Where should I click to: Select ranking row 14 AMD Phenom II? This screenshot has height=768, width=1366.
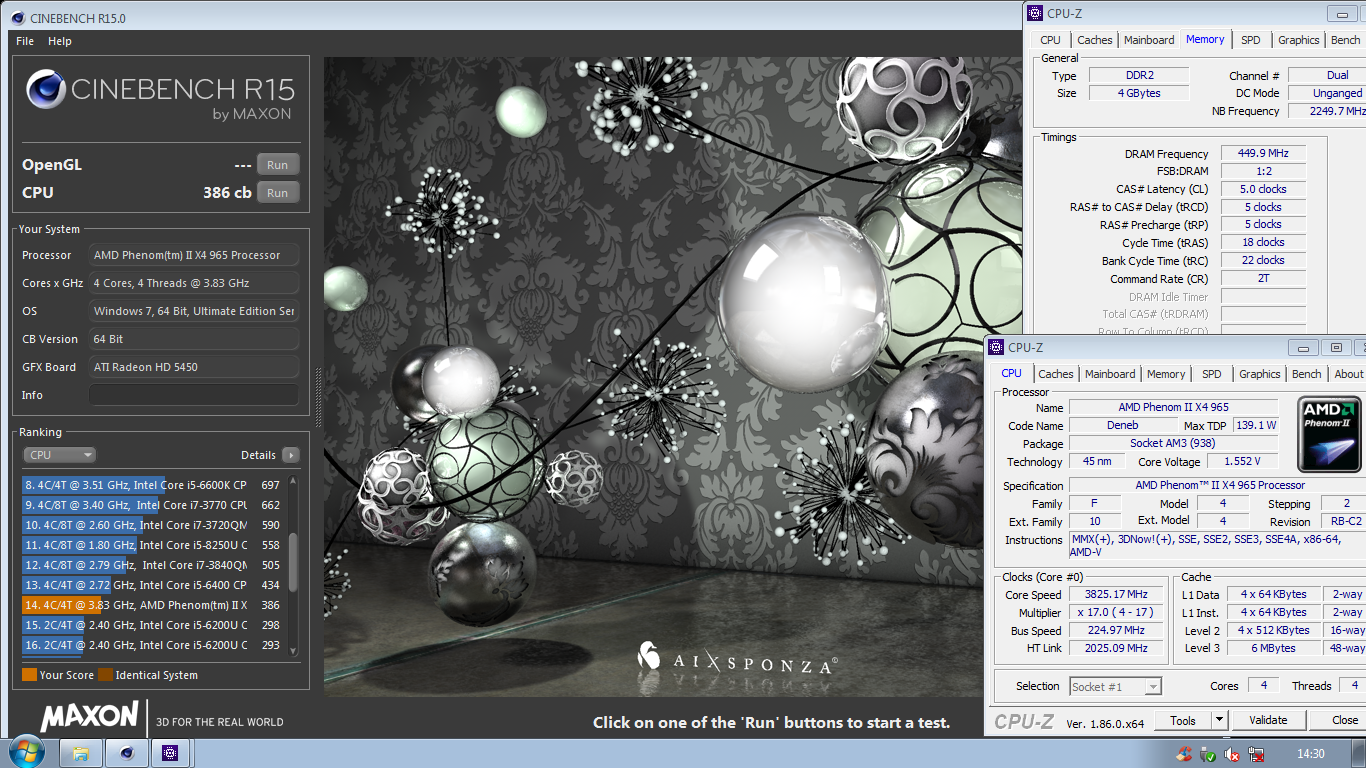click(152, 605)
